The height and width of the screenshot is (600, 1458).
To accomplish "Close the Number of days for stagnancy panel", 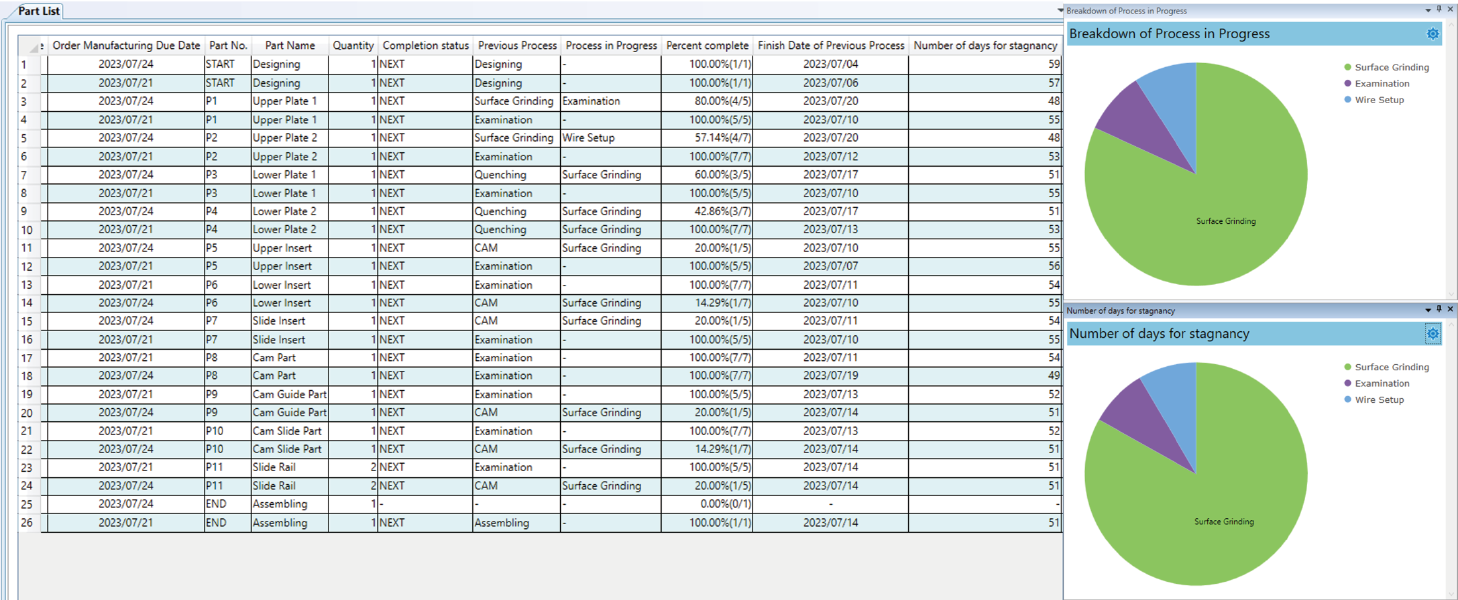I will click(x=1450, y=310).
